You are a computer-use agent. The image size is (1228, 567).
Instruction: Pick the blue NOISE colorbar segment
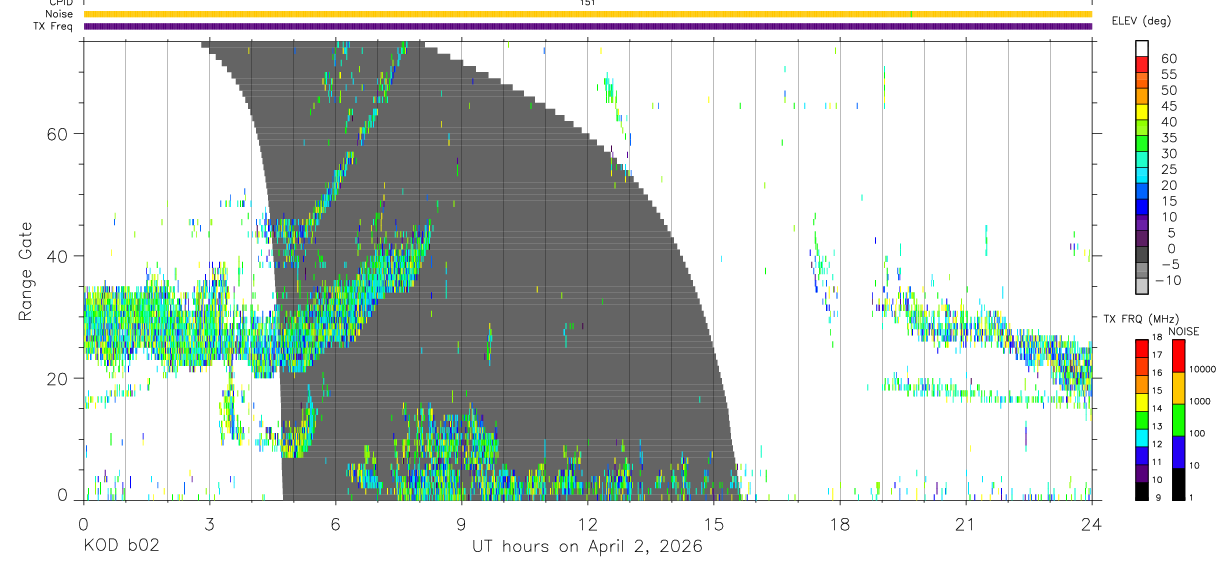pos(1179,452)
